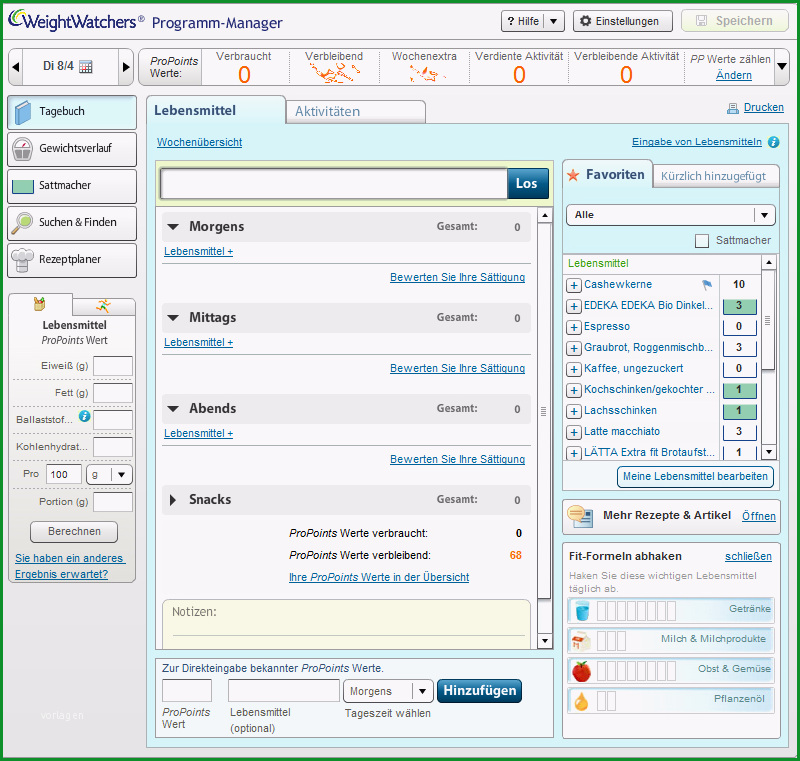Open the Wochenübersicht link
Screen dimensions: 800x761
pyautogui.click(x=199, y=142)
